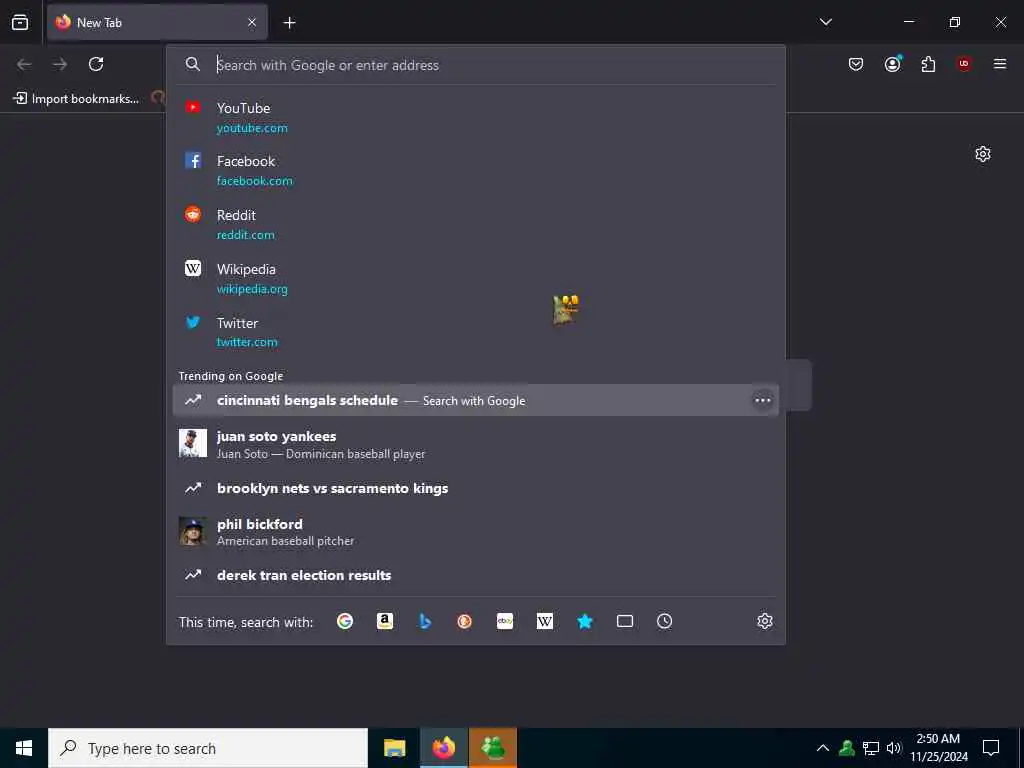Switch to Firefox in the taskbar
Screen dimensions: 1024x768
[443, 748]
